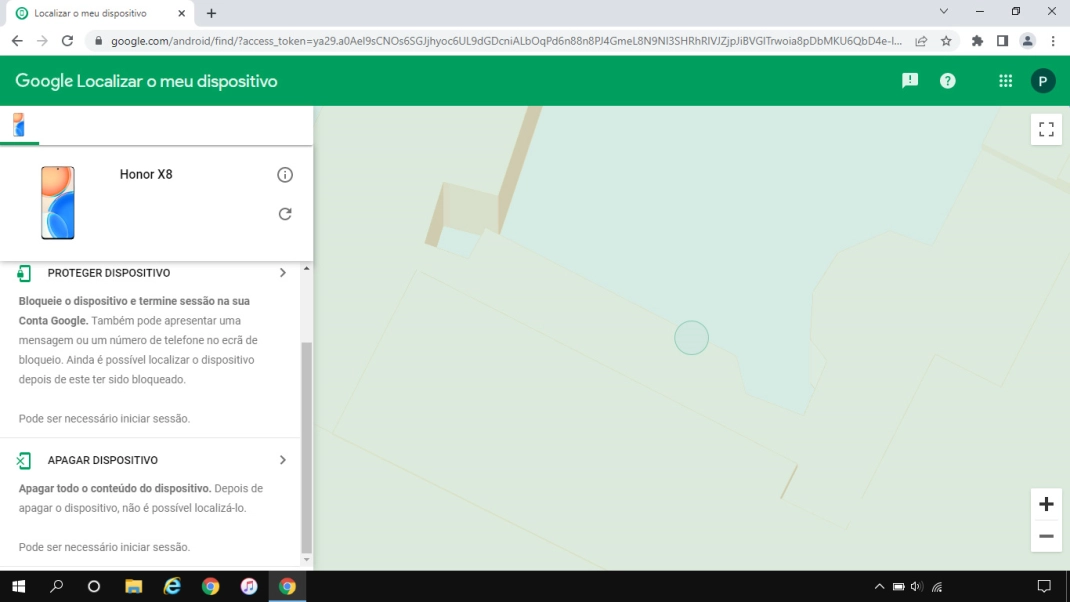This screenshot has width=1070, height=602.
Task: Launch File Explorer from the taskbar
Action: pyautogui.click(x=134, y=587)
